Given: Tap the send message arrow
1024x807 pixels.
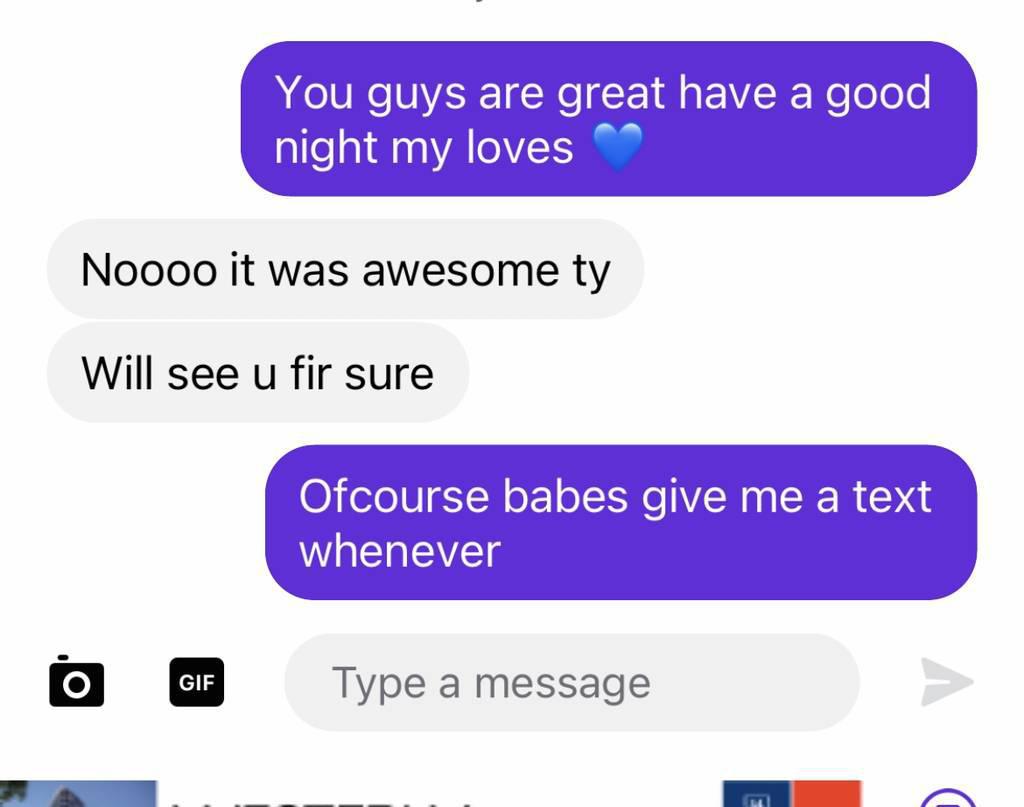Looking at the screenshot, I should coord(946,682).
